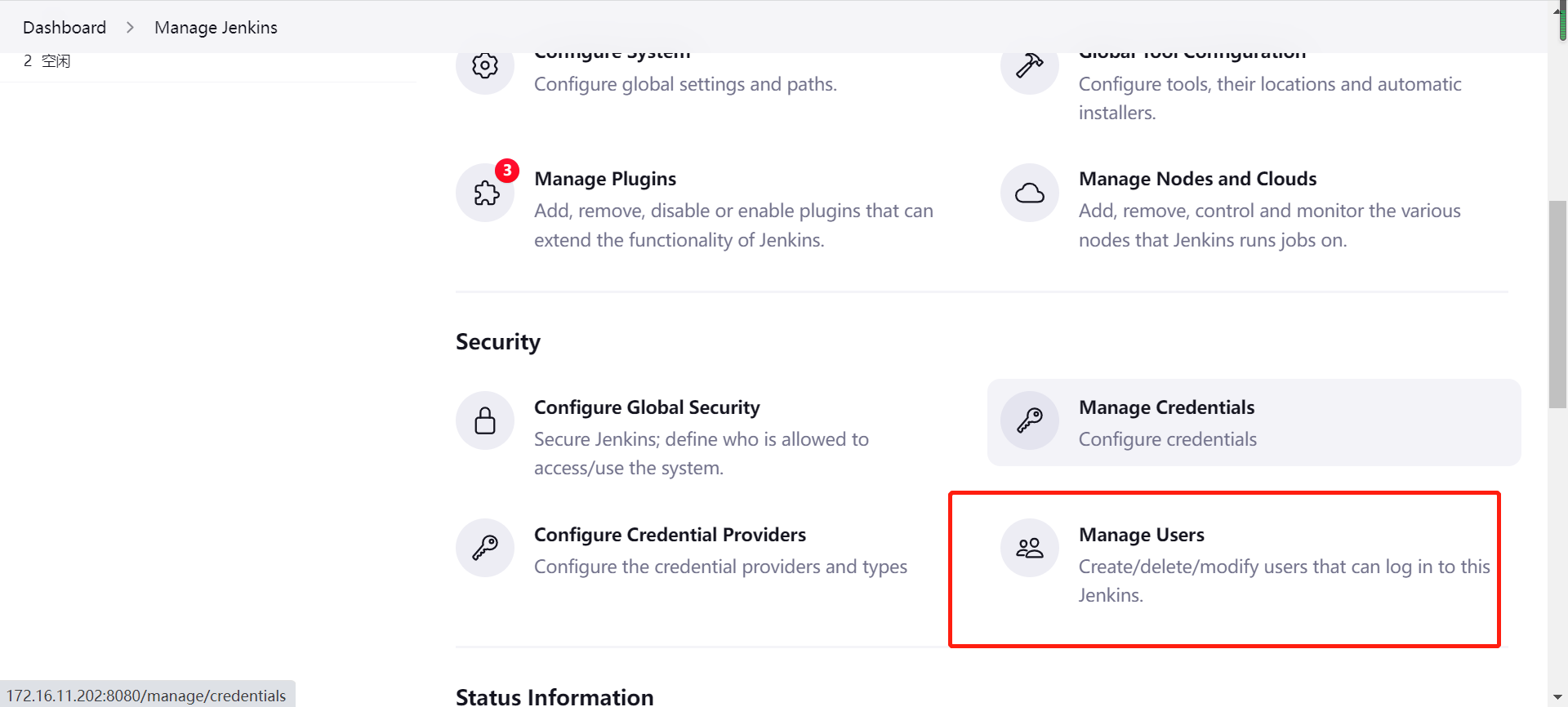Click the vertical page scrollbar thumb

click(x=1557, y=304)
